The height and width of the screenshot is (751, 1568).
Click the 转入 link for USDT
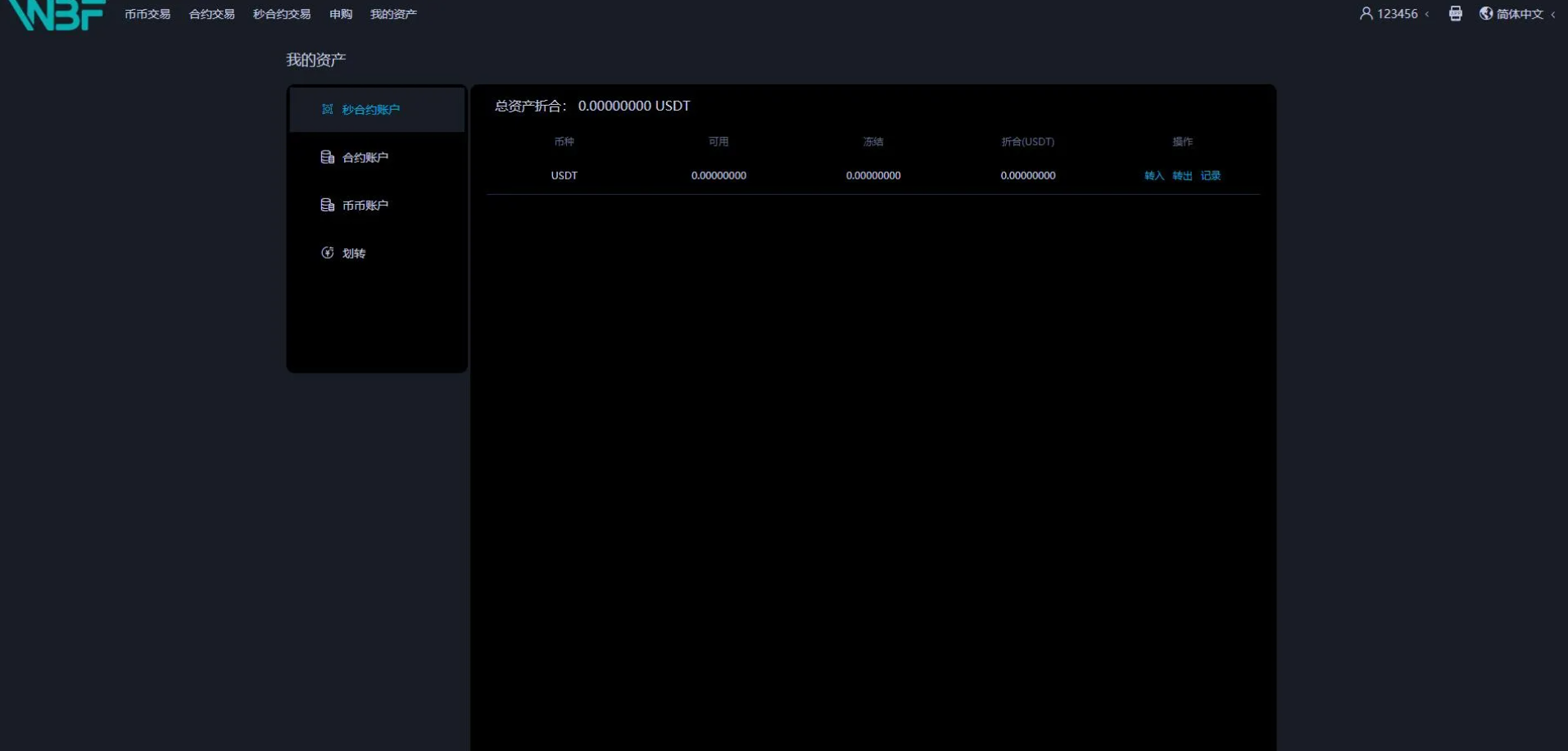[1153, 175]
